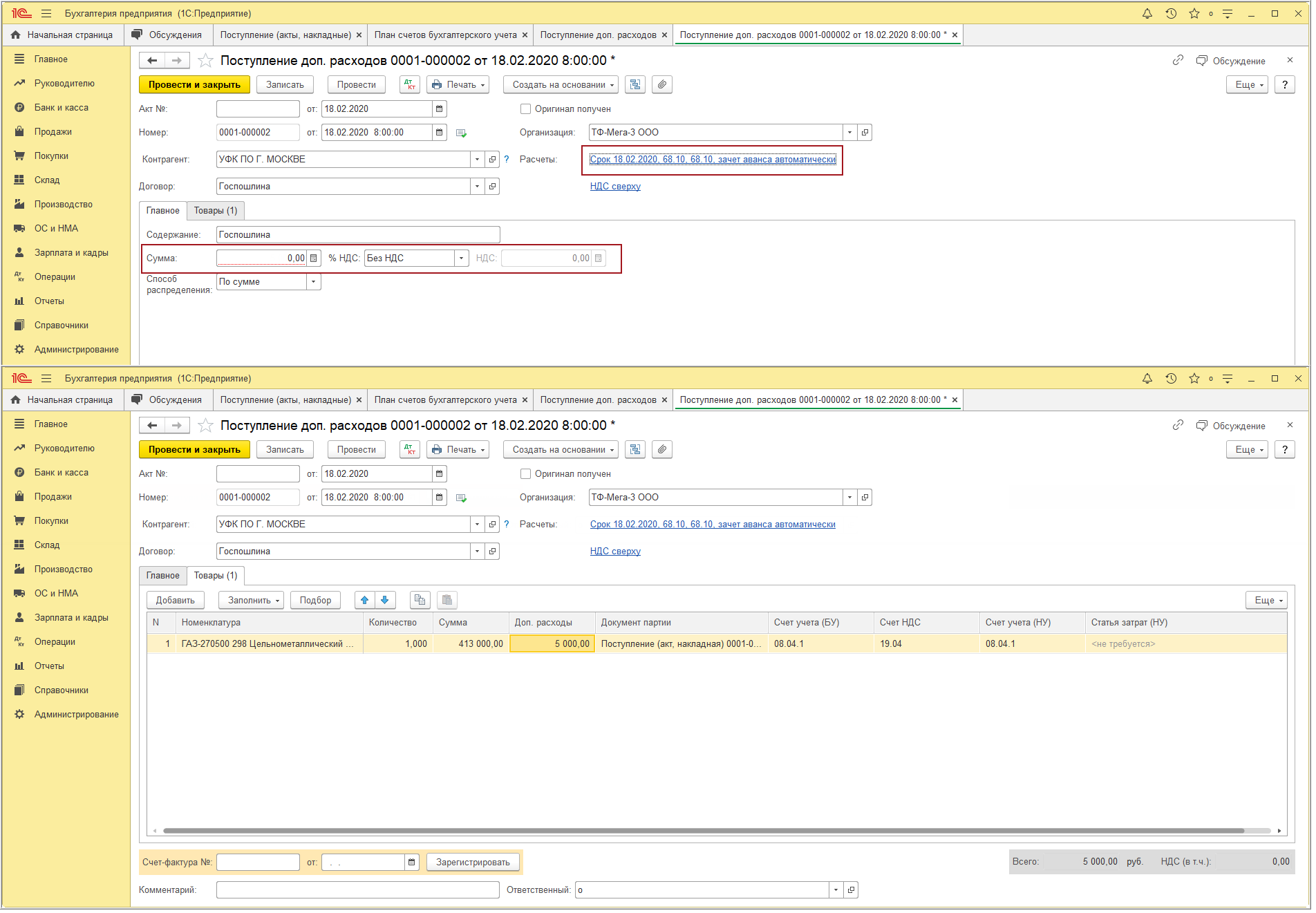Click the Сумма input field in the upper window
This screenshot has height=913, width=1316.
coord(262,258)
